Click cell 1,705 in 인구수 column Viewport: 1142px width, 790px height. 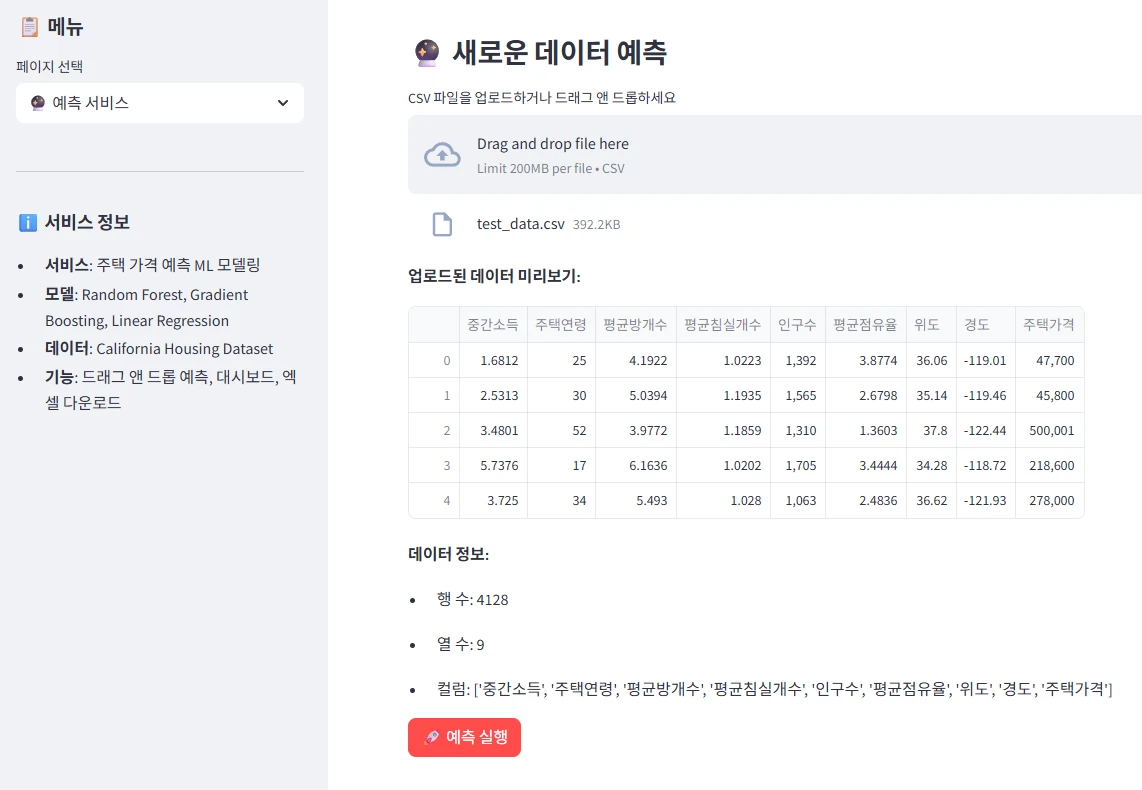[800, 465]
